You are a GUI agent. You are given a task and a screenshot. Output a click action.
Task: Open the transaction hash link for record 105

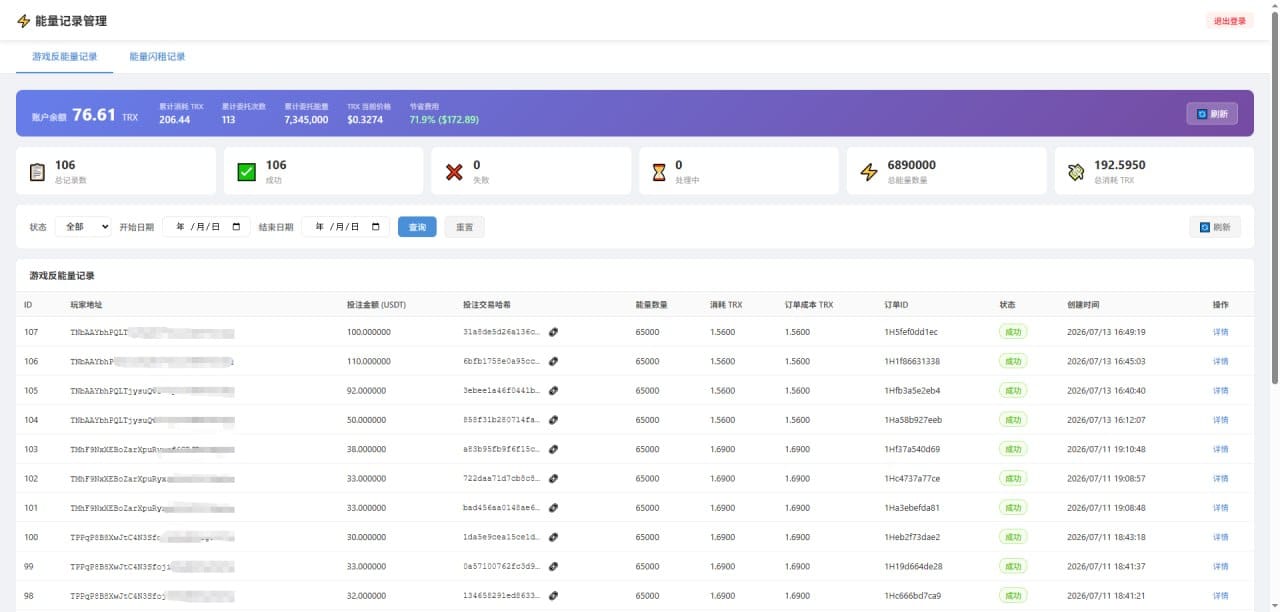pos(553,391)
